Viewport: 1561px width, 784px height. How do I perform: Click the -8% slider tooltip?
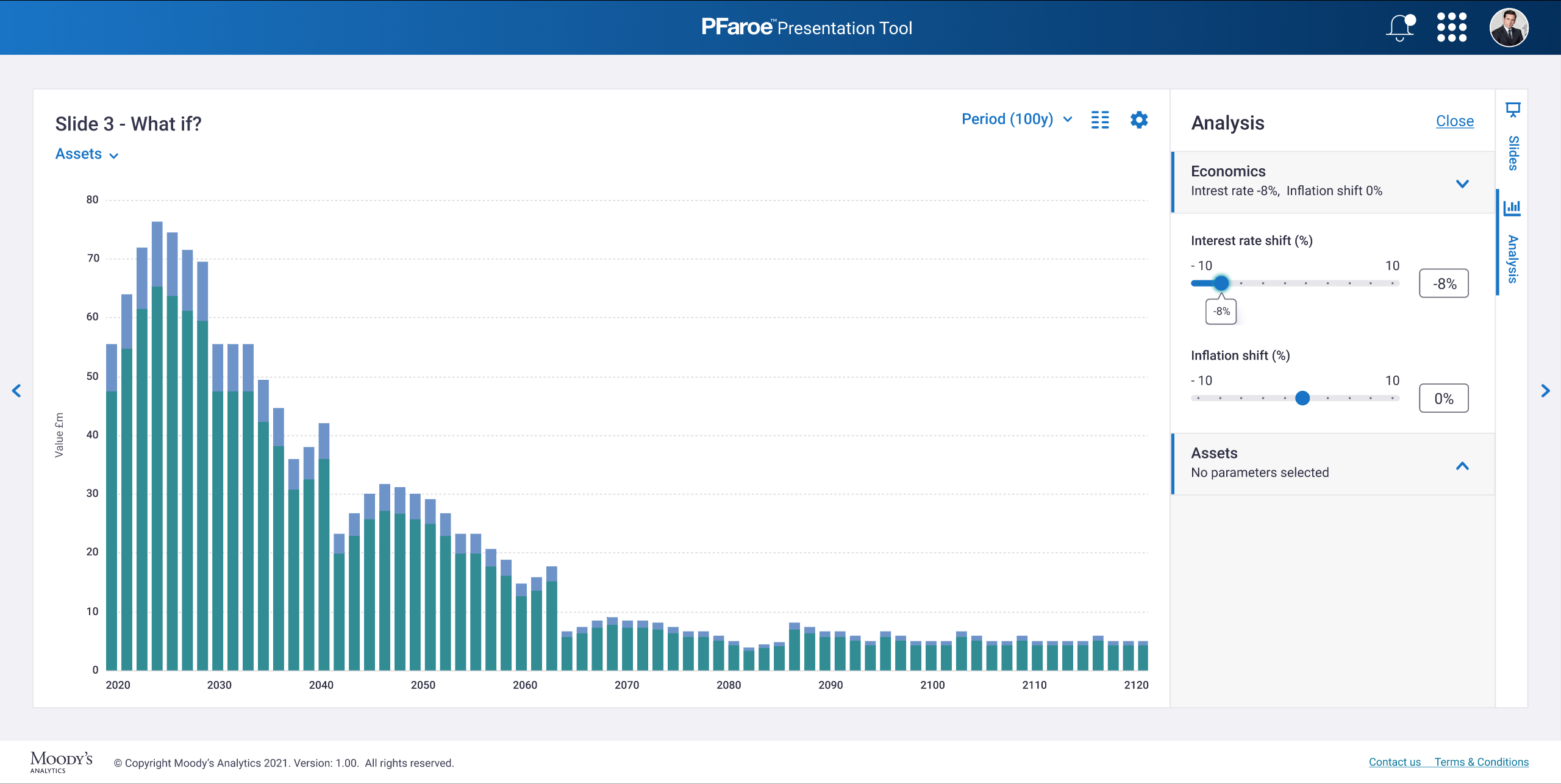(x=1221, y=312)
